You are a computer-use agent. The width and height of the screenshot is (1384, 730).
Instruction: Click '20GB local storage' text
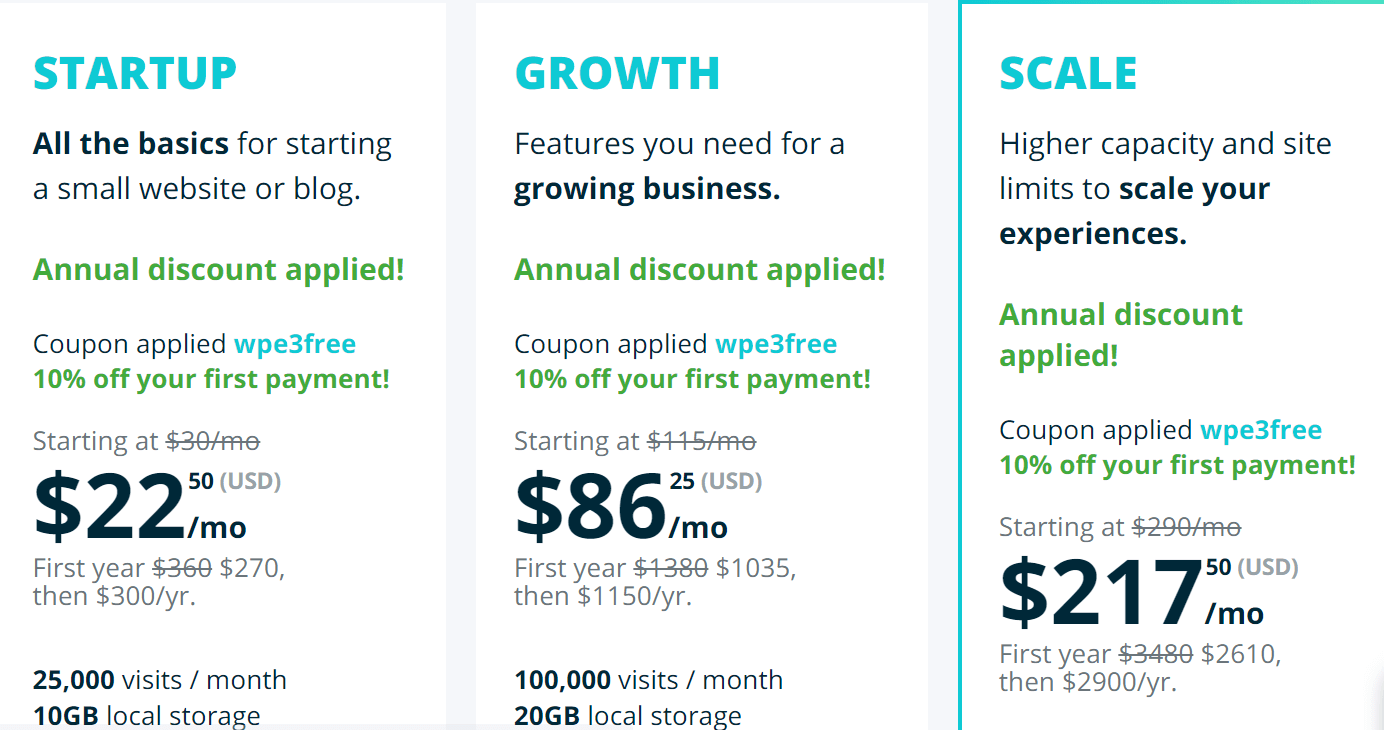click(628, 716)
